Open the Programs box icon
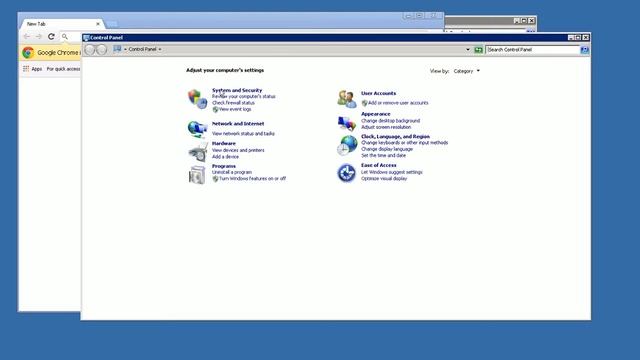 [198, 175]
